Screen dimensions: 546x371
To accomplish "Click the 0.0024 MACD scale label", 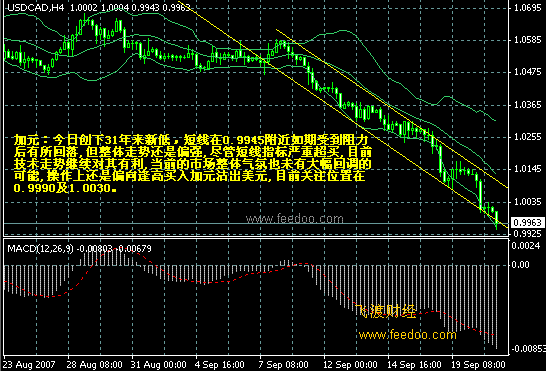I will click(x=526, y=246).
